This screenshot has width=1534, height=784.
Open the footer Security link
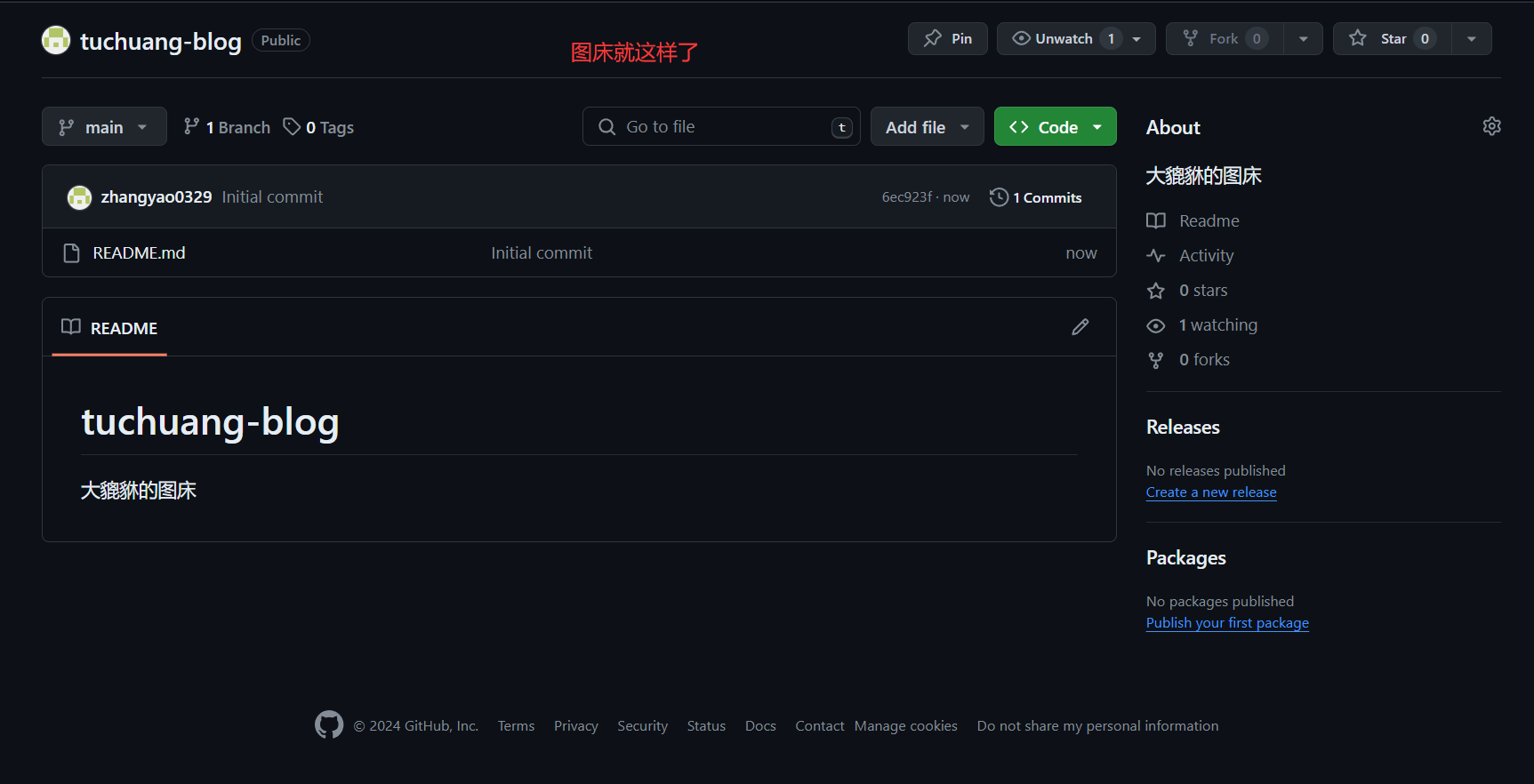coord(642,726)
